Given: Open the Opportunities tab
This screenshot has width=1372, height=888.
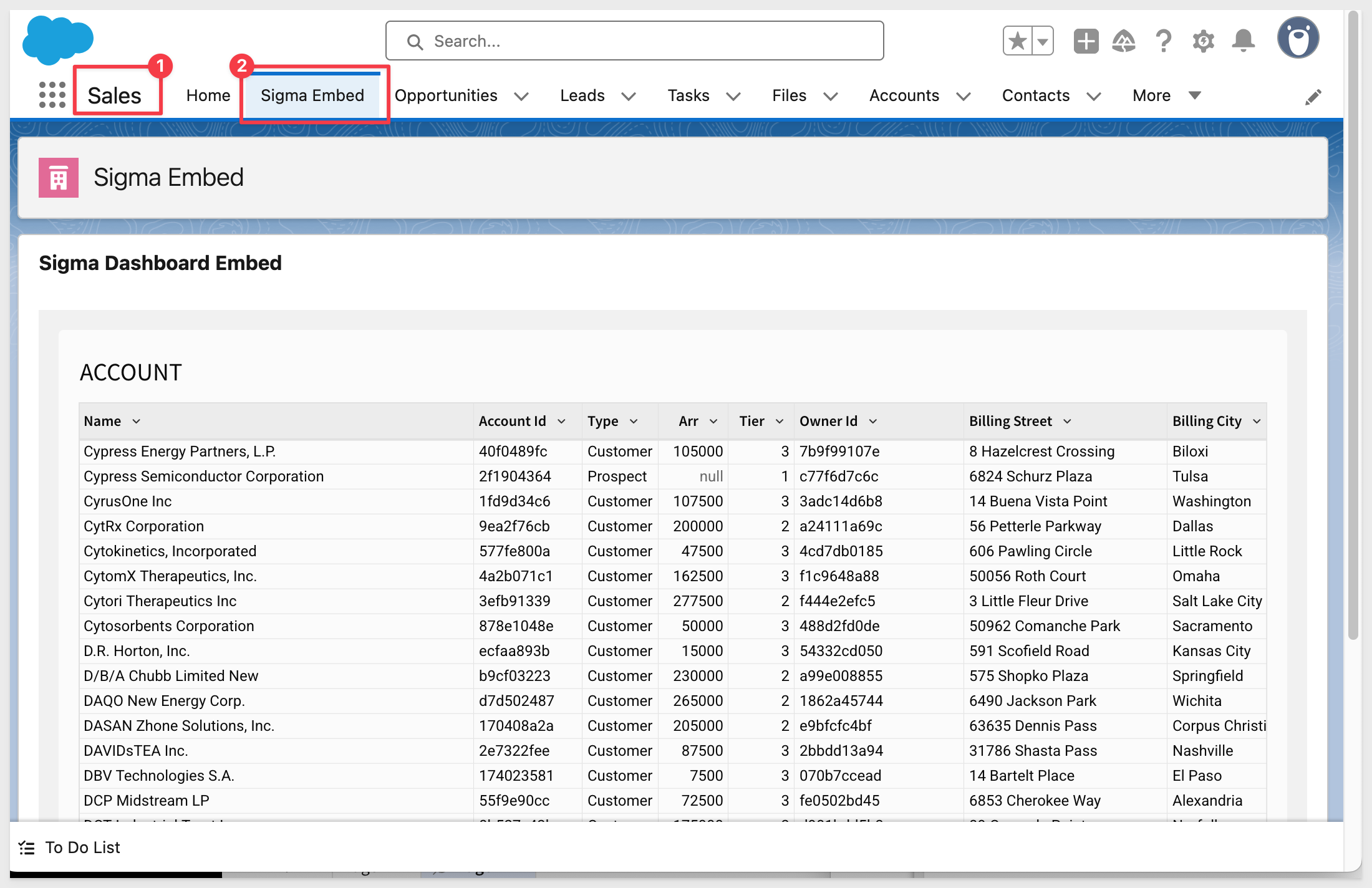Looking at the screenshot, I should [x=446, y=95].
